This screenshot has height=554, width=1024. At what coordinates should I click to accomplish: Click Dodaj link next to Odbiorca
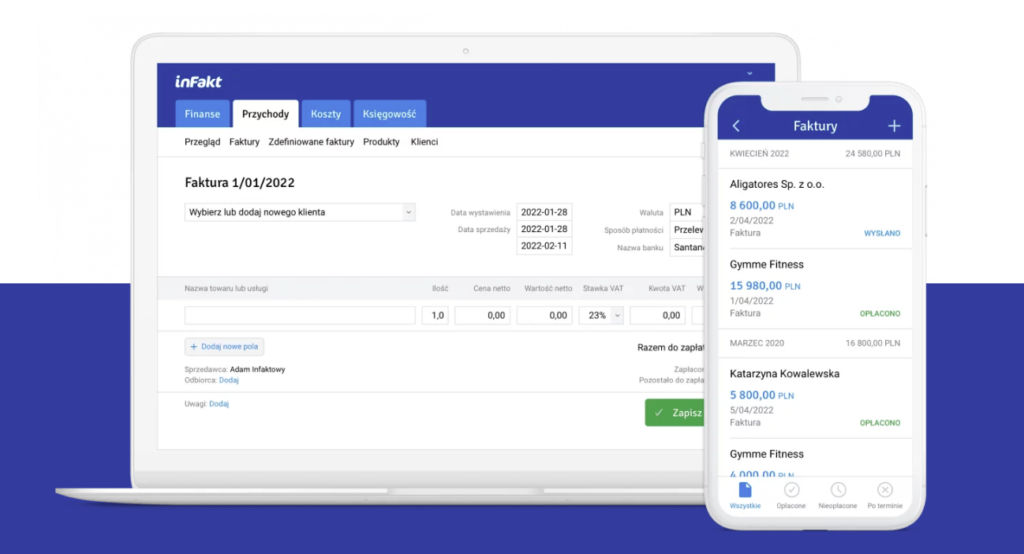(229, 380)
